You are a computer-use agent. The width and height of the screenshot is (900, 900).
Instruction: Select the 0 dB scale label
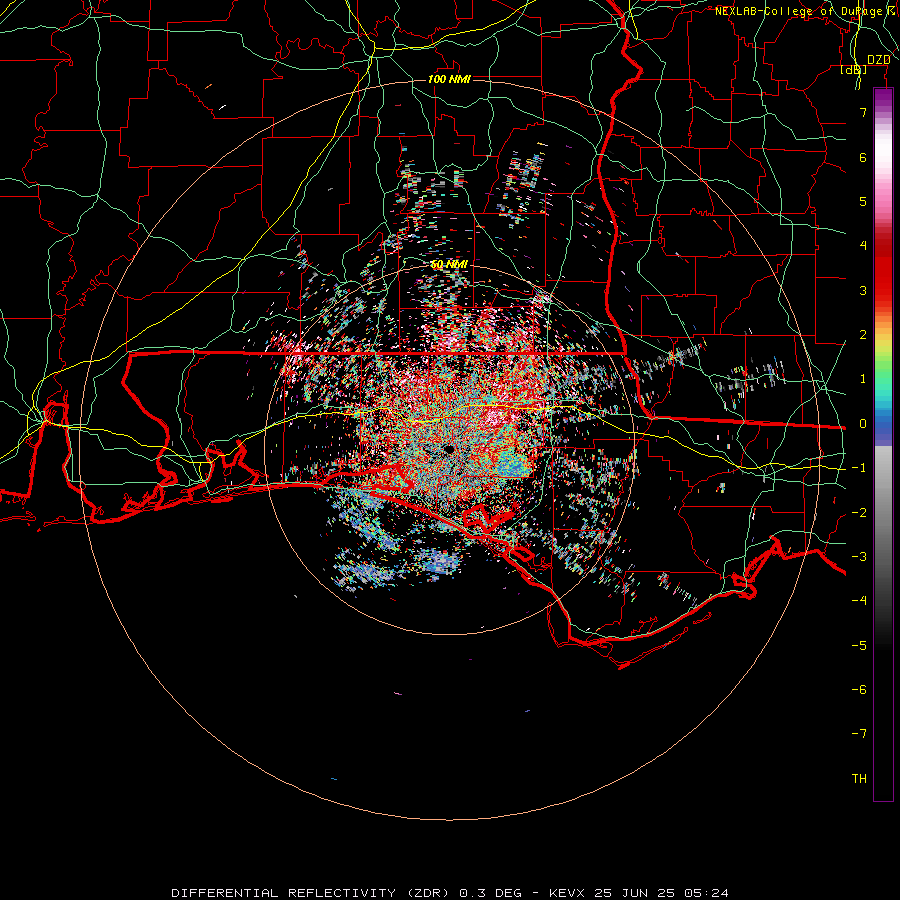863,424
